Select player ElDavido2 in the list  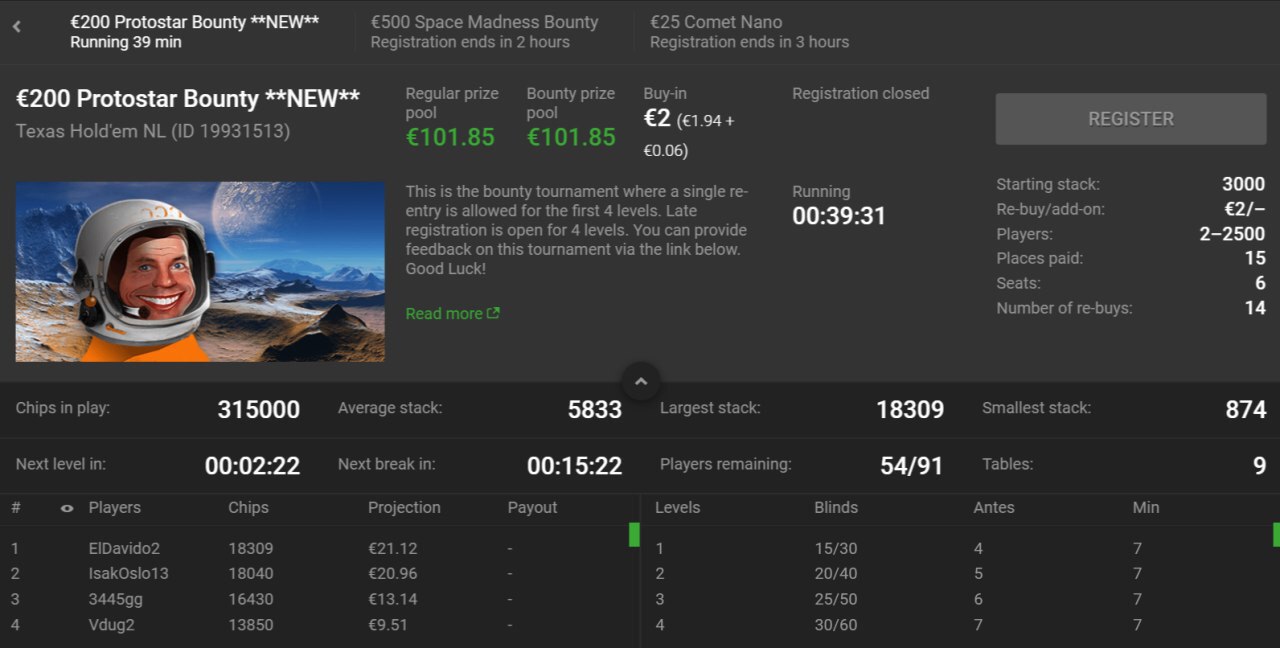(x=124, y=549)
